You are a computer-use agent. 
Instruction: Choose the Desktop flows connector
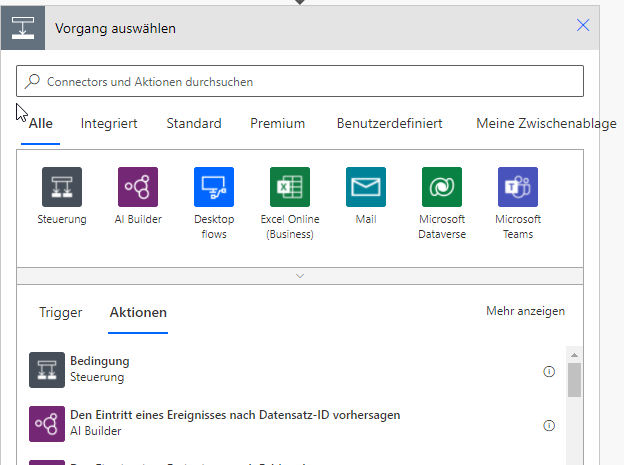pos(214,187)
